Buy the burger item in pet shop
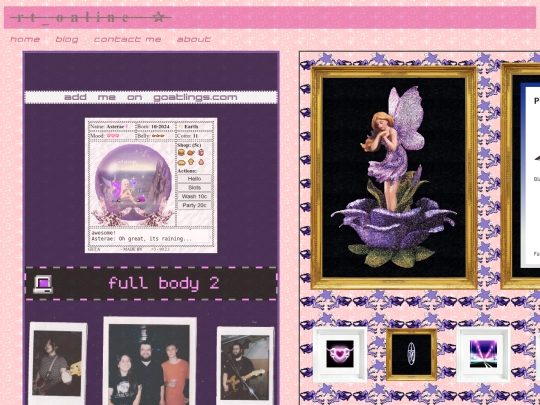This screenshot has height=405, width=540. click(x=181, y=152)
